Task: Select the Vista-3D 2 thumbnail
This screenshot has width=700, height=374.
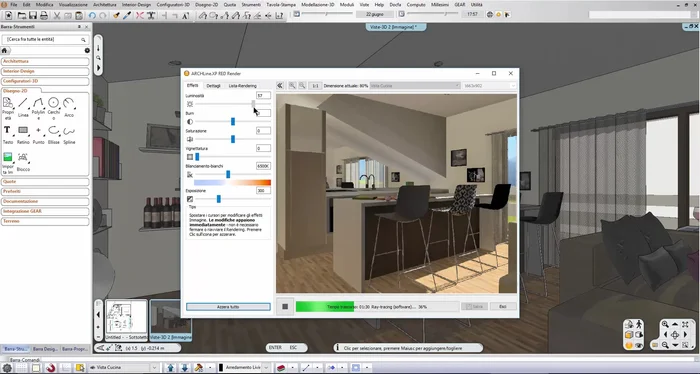Action: click(170, 320)
